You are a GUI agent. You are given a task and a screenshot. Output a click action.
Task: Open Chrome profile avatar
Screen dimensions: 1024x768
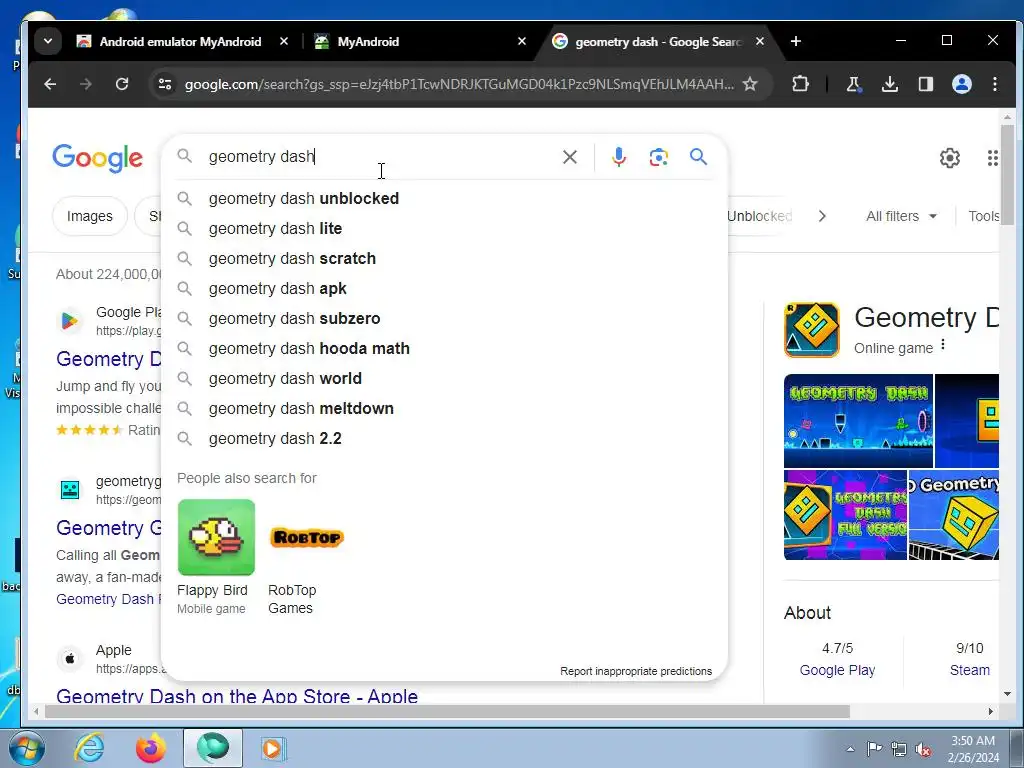tap(962, 84)
